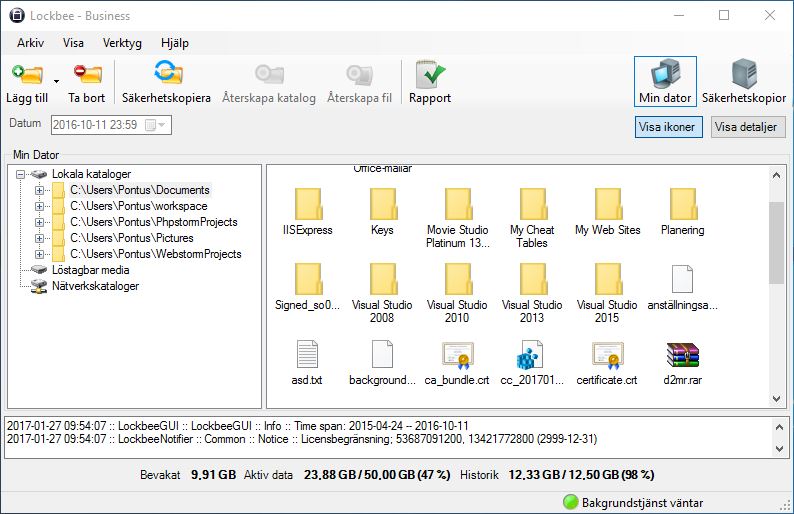This screenshot has height=514, width=794.
Task: Switch to Min dator view
Action: pyautogui.click(x=665, y=82)
